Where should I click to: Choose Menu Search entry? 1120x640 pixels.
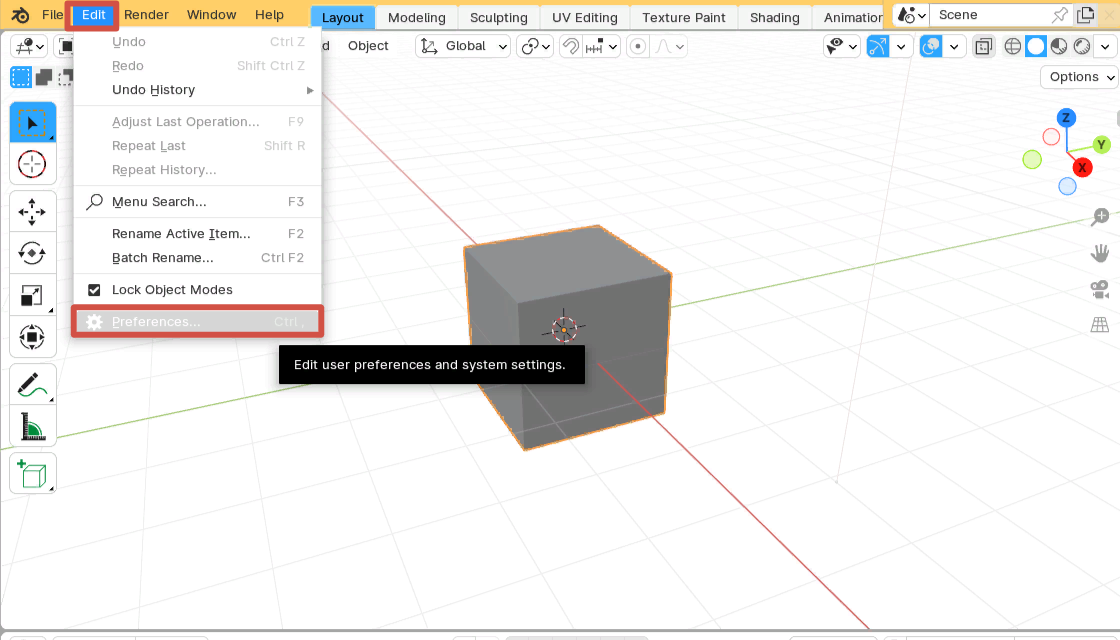pyautogui.click(x=198, y=202)
